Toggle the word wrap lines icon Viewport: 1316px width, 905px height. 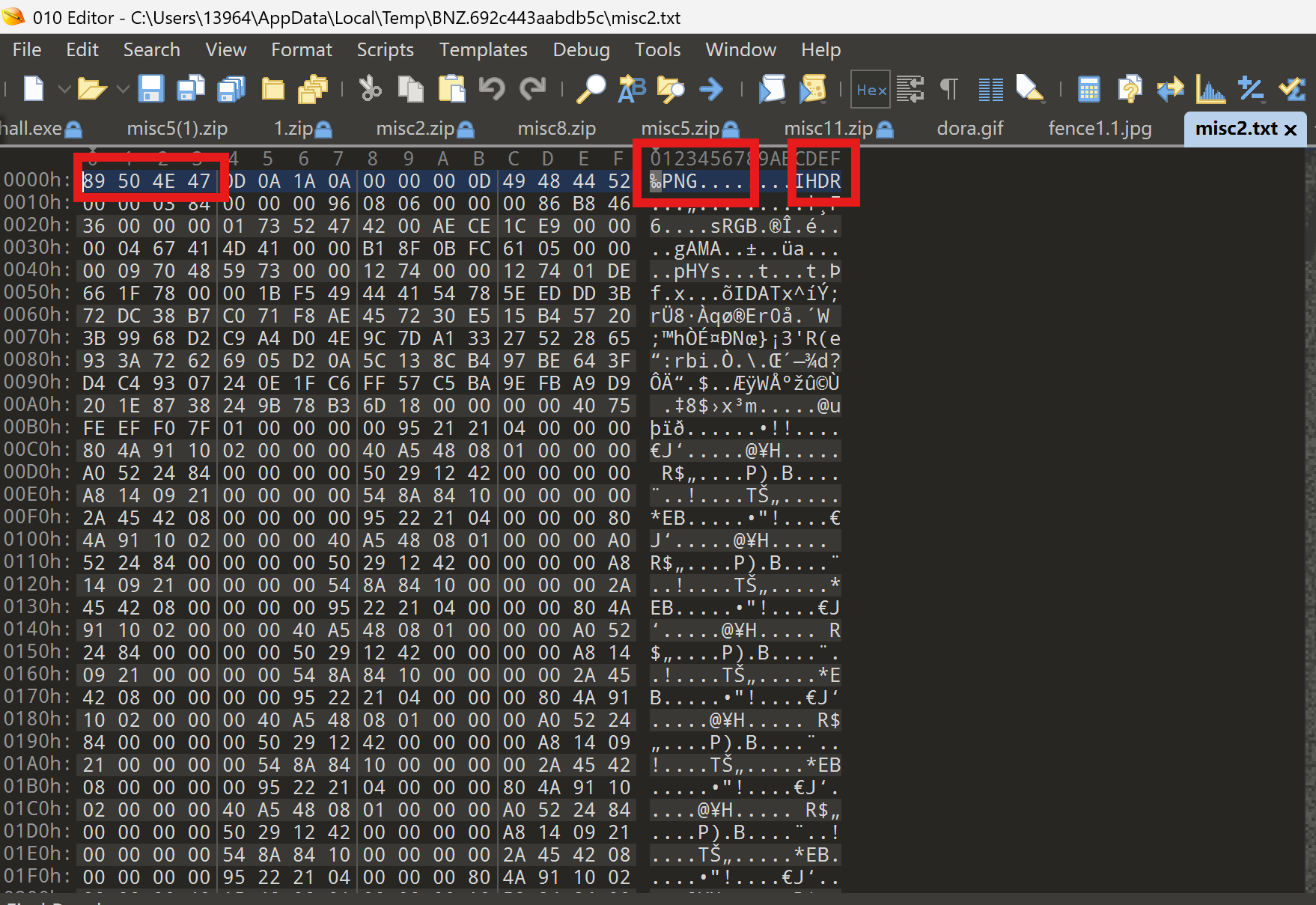click(x=910, y=89)
